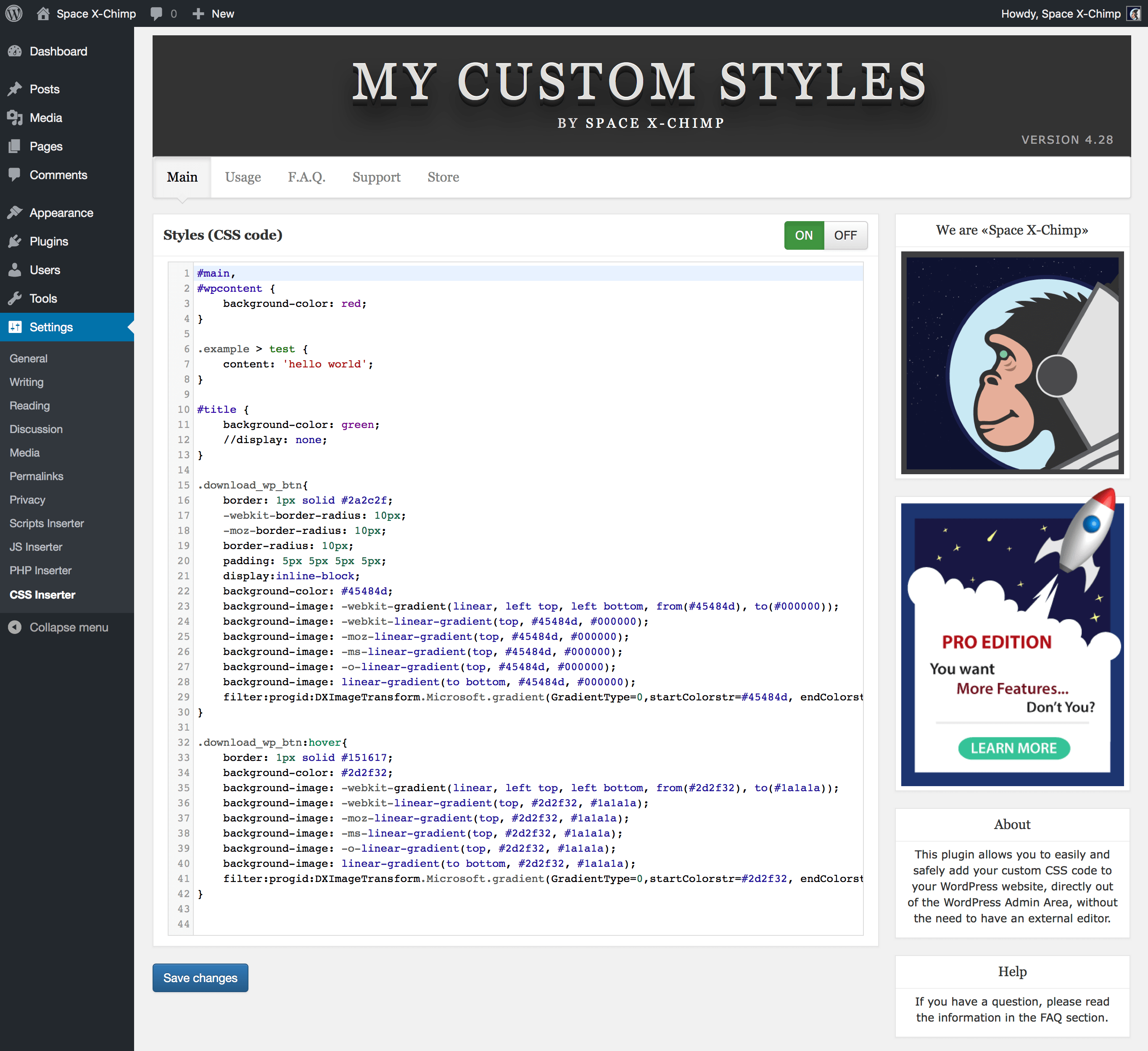Click the Plugins plug icon
Screen dimensions: 1148x1051
coord(15,242)
